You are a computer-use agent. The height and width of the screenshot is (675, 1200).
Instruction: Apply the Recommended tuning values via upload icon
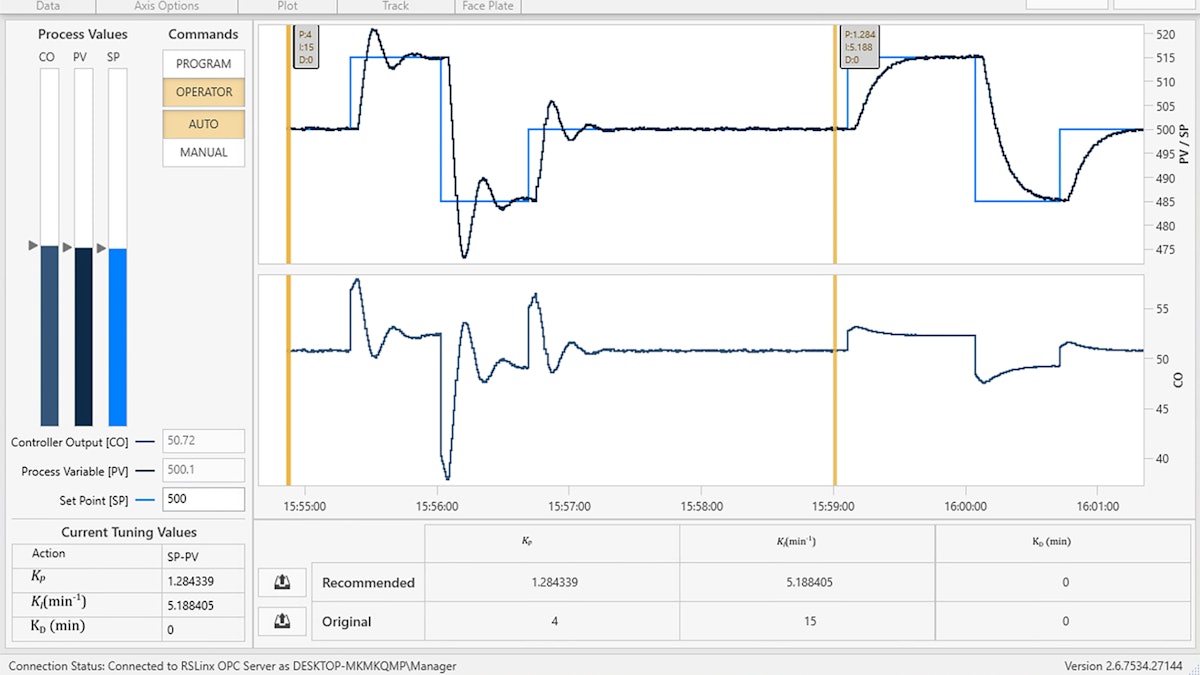click(282, 582)
